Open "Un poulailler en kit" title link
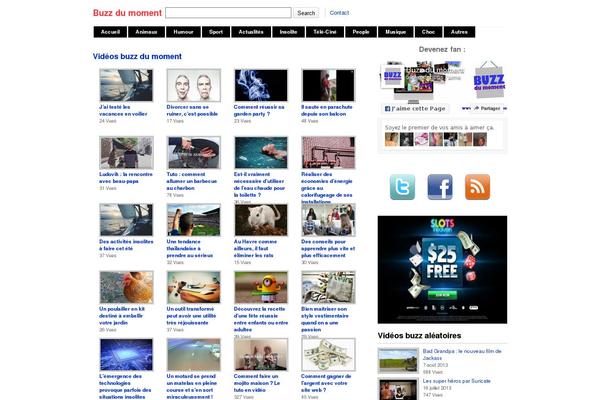600x400 pixels. click(122, 316)
